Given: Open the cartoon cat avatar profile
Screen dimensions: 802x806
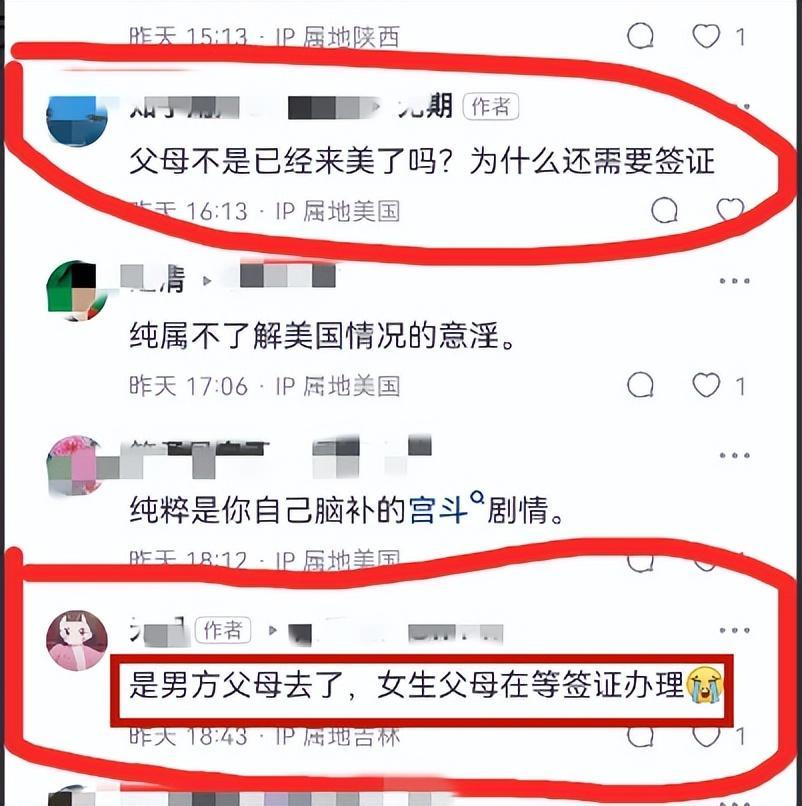Looking at the screenshot, I should (x=77, y=640).
